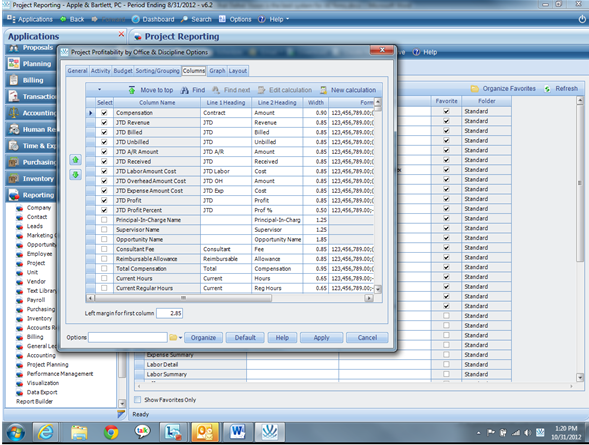
Task: Click the Edit calculation icon
Action: click(x=261, y=90)
